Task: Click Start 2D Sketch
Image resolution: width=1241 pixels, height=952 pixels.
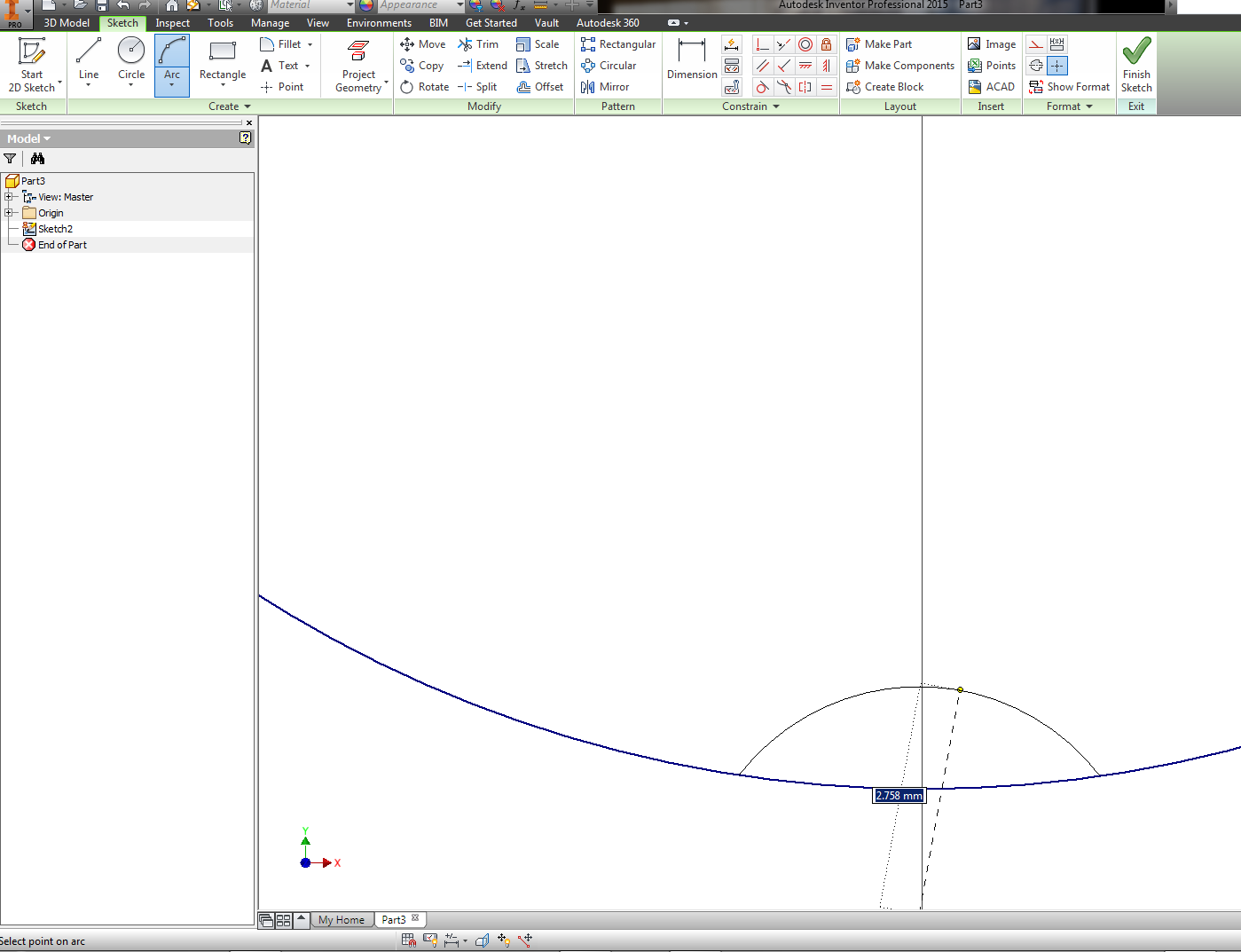Action: coord(32,65)
